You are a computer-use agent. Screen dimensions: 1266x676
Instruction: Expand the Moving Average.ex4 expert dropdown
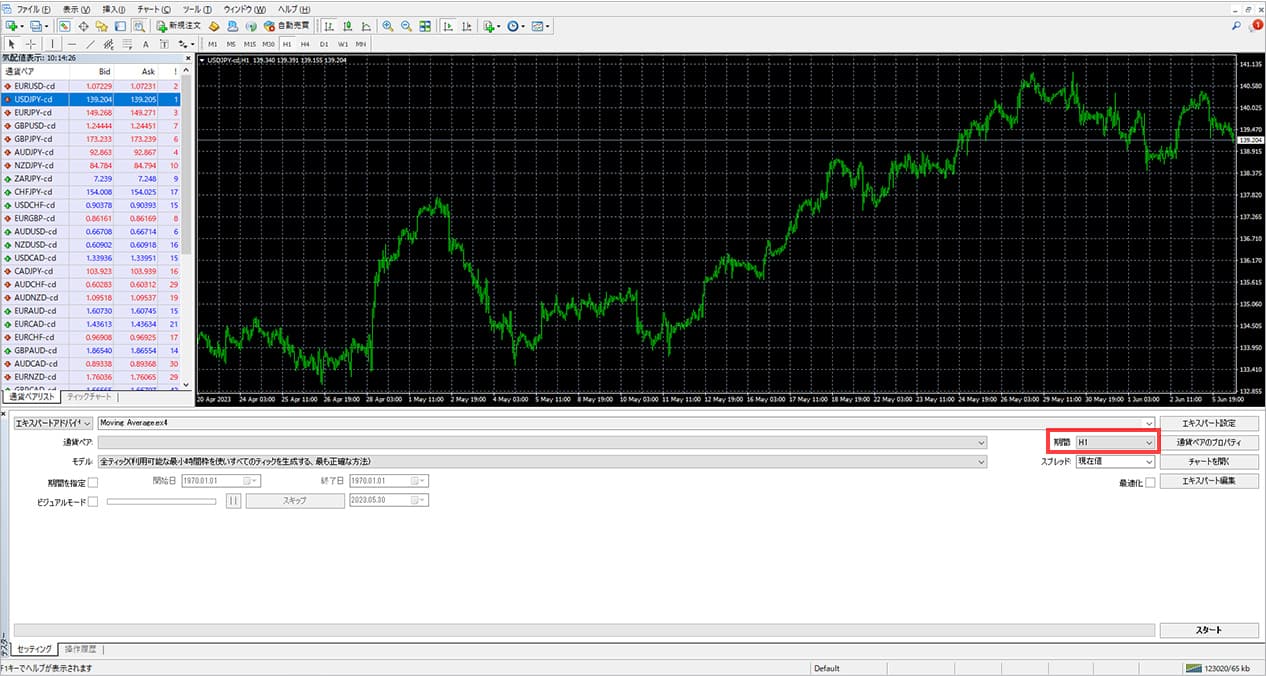click(x=626, y=424)
